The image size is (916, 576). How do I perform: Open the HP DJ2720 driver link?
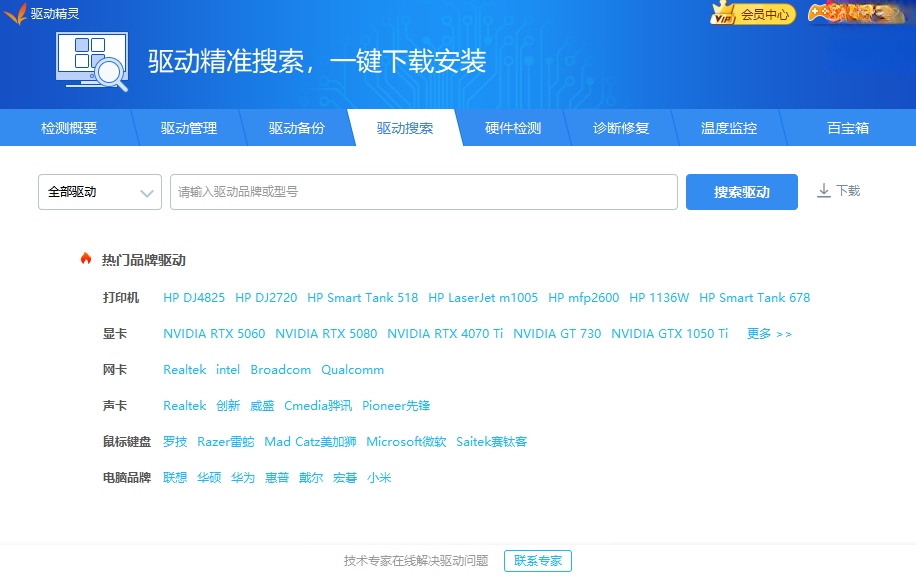point(266,298)
